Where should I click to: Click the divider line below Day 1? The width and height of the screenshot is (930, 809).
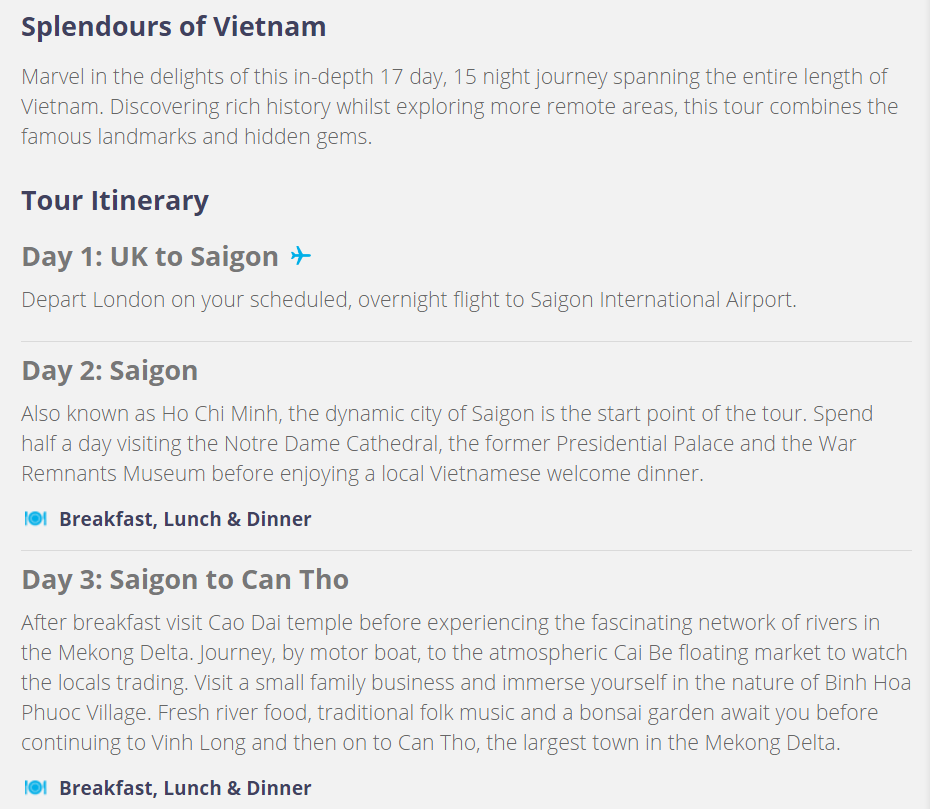click(x=466, y=342)
